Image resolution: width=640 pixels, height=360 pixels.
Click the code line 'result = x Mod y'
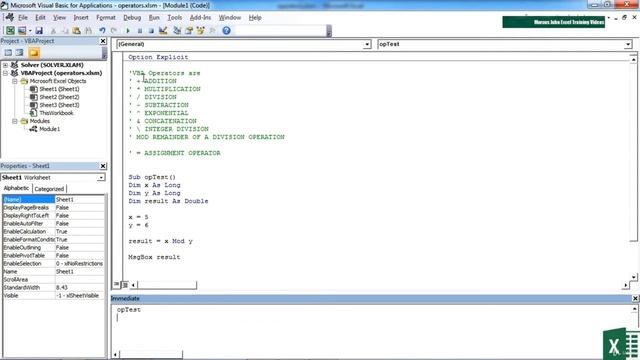(160, 241)
